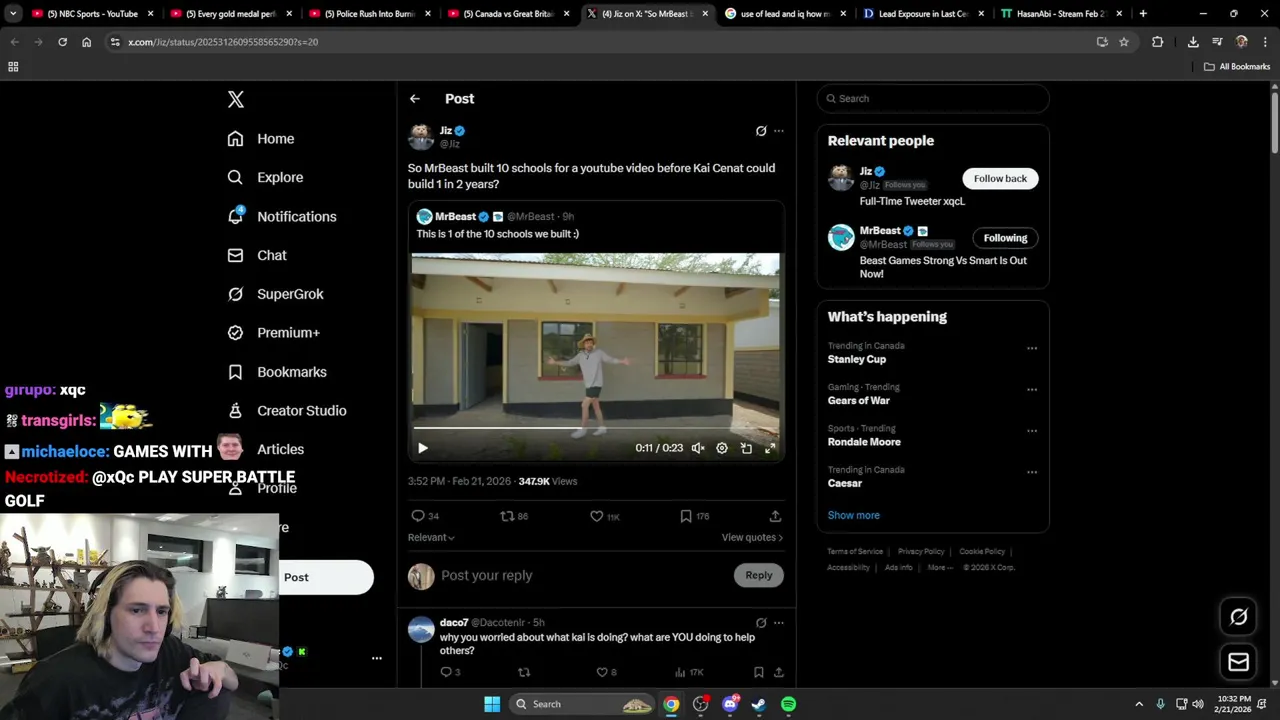Open more options for Rondale Moore trend

(1032, 431)
